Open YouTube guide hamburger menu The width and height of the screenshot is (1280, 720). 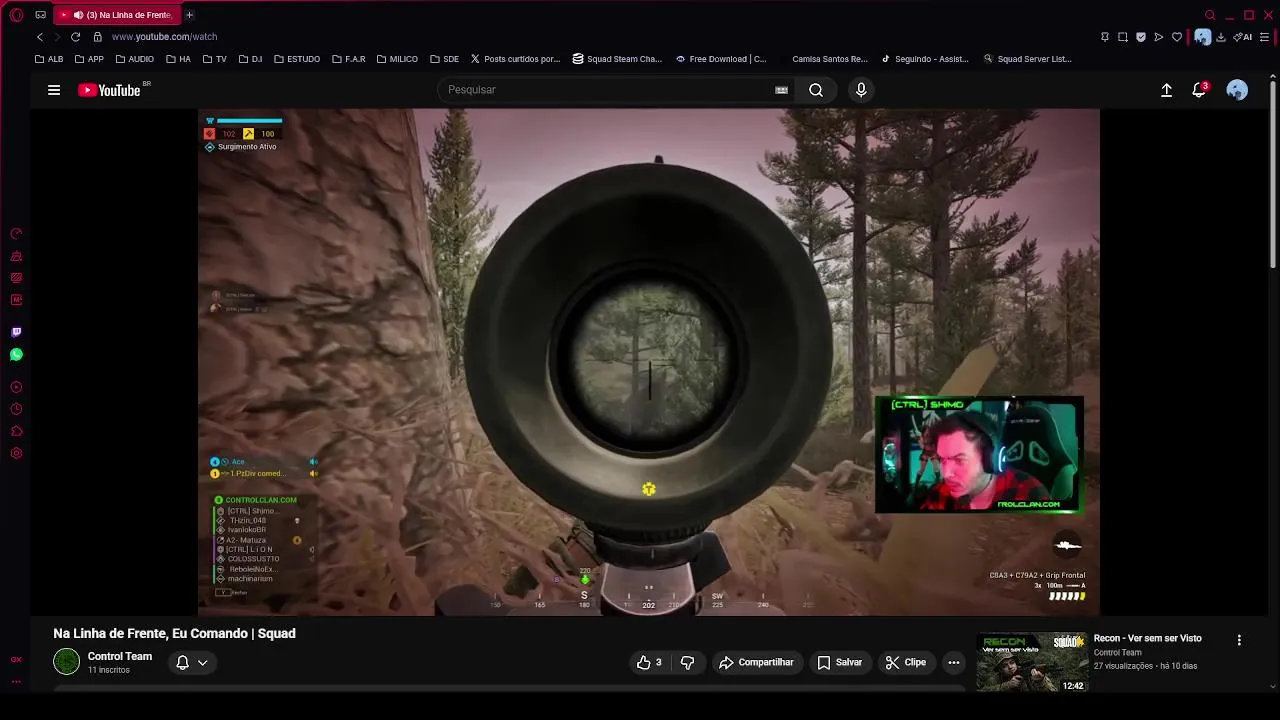54,90
